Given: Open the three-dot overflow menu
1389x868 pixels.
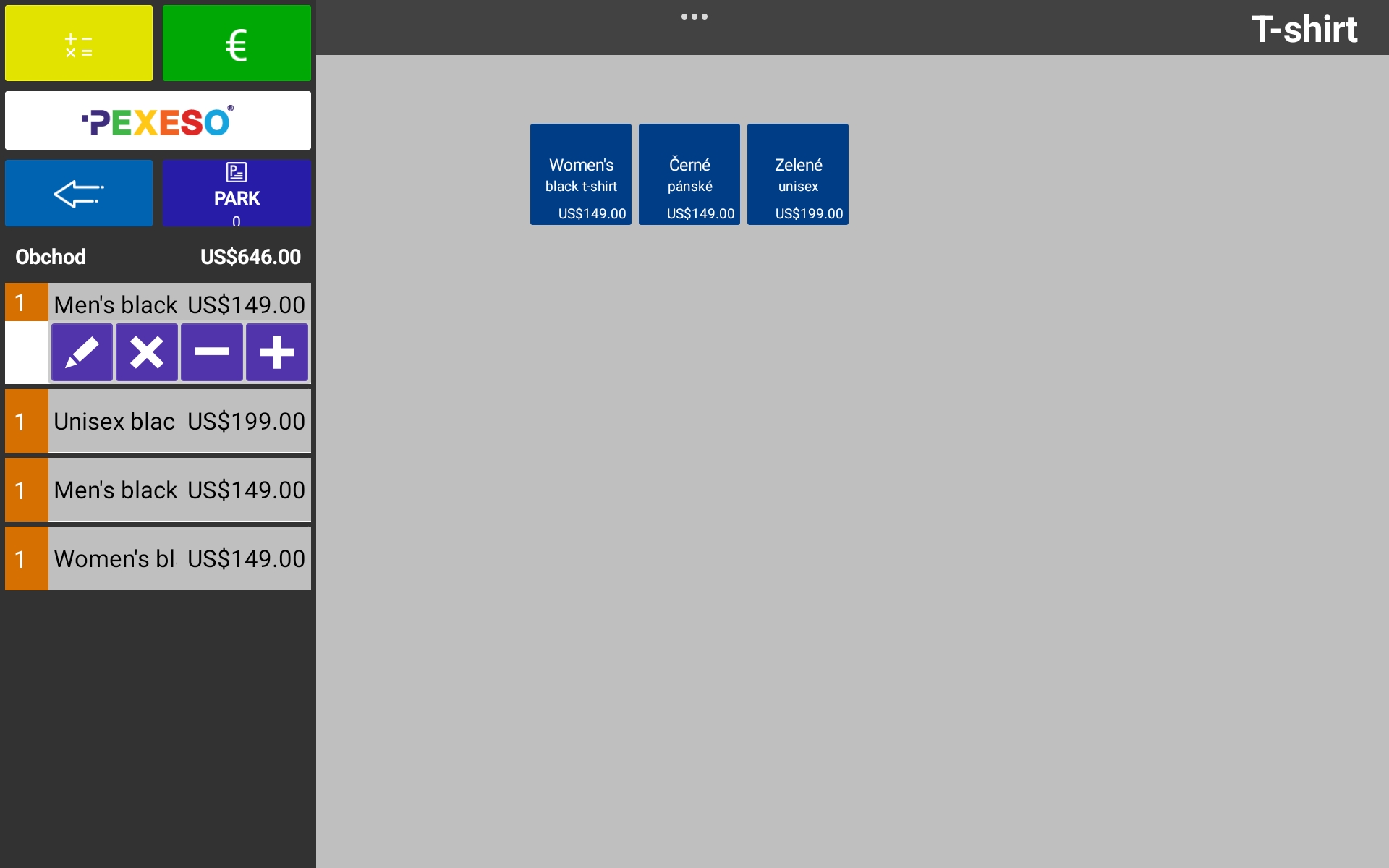Looking at the screenshot, I should [694, 16].
